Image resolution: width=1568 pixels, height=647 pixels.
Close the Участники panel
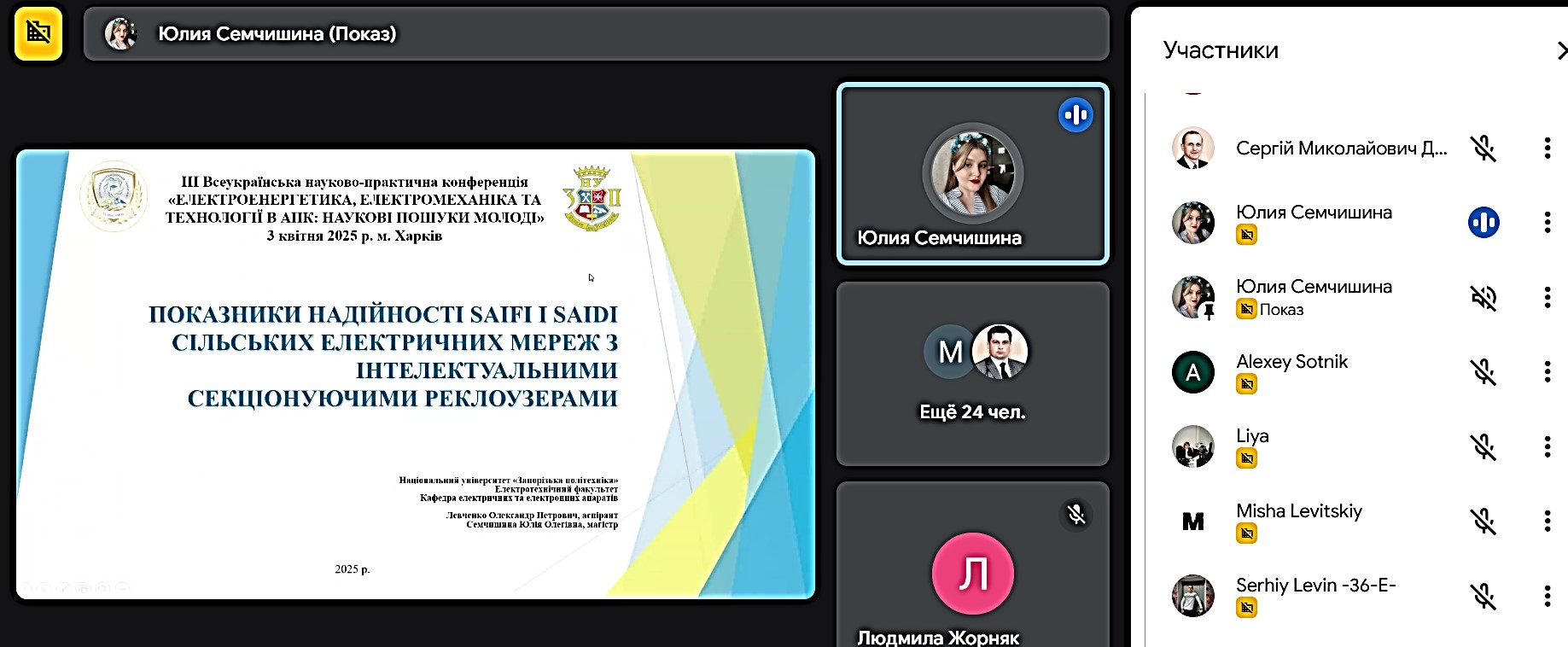[x=1560, y=50]
